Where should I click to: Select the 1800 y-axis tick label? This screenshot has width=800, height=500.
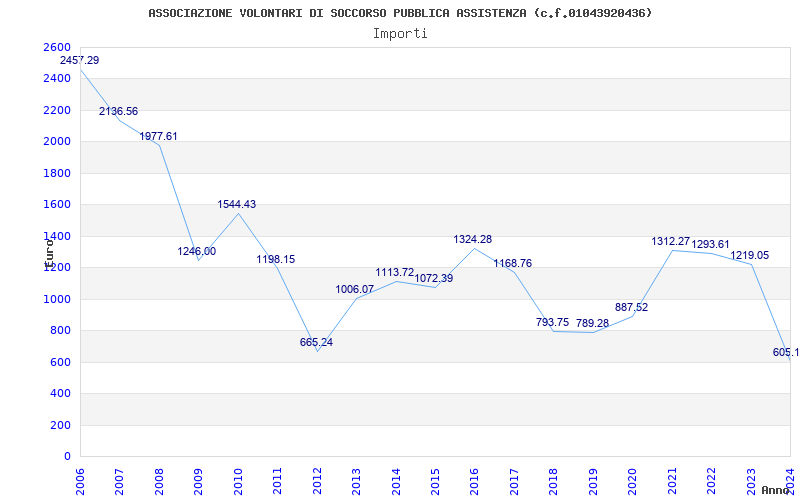click(57, 173)
